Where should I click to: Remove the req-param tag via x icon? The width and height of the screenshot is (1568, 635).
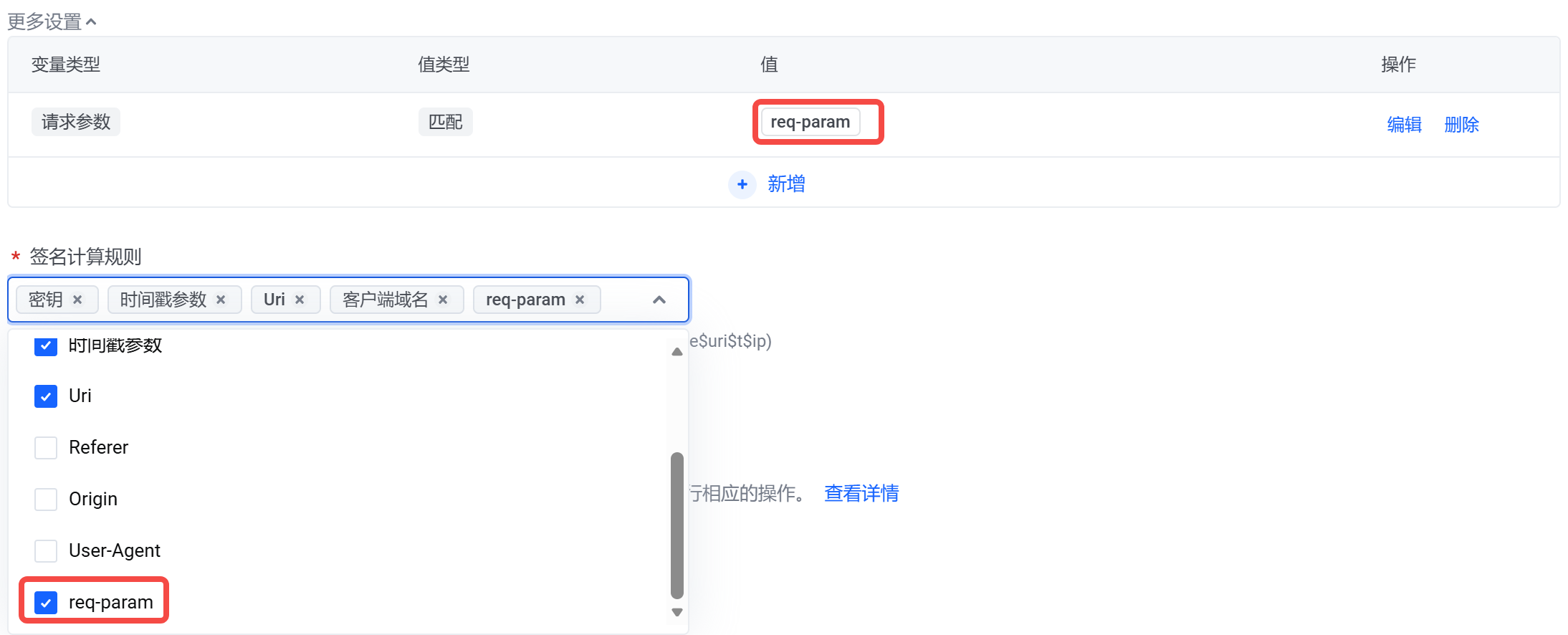(580, 300)
